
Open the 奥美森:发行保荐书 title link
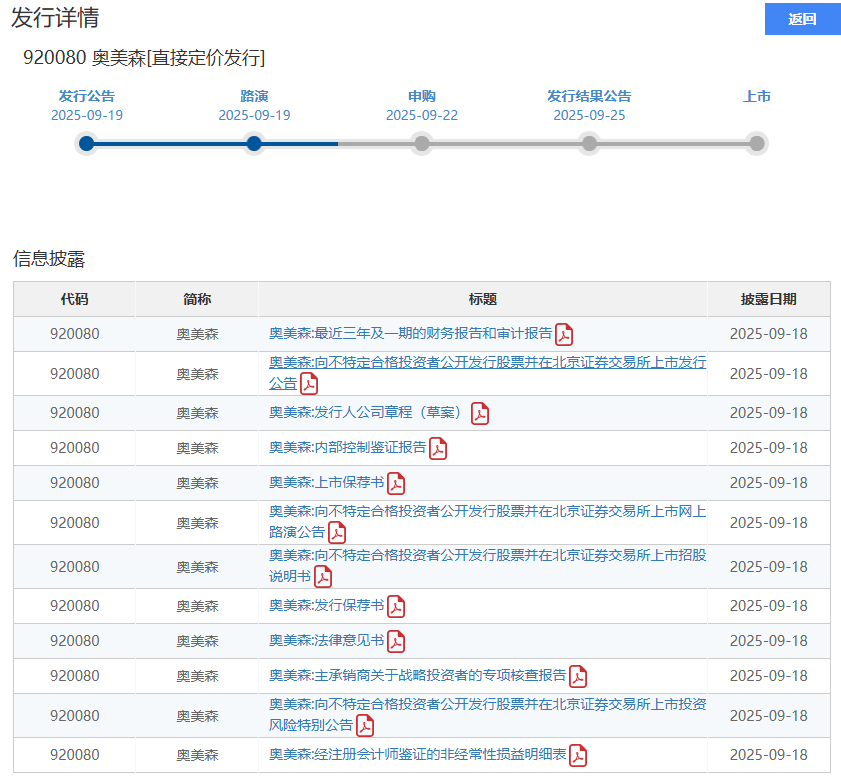pos(327,605)
